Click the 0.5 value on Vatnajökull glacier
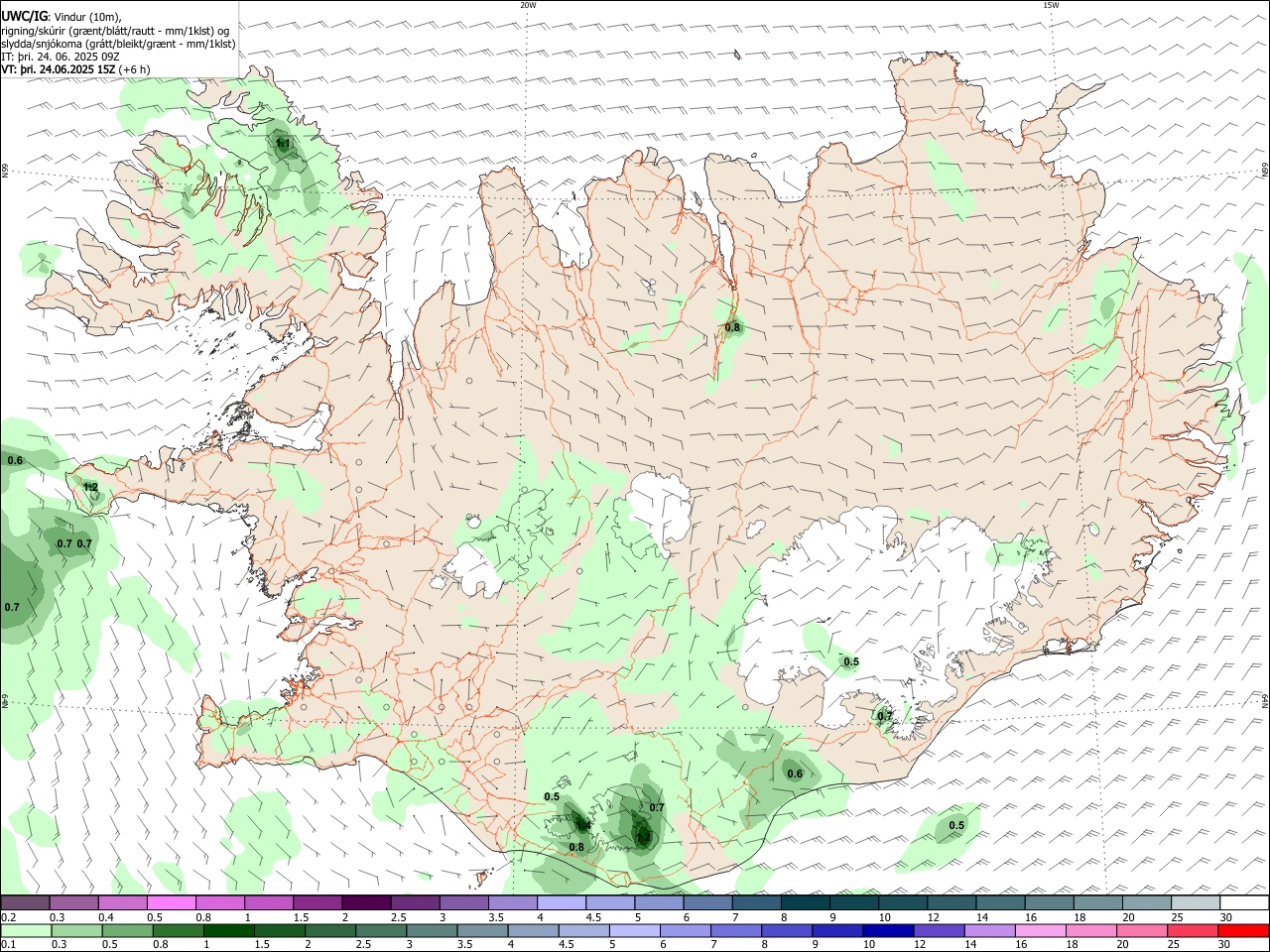The image size is (1270, 952). (x=851, y=662)
